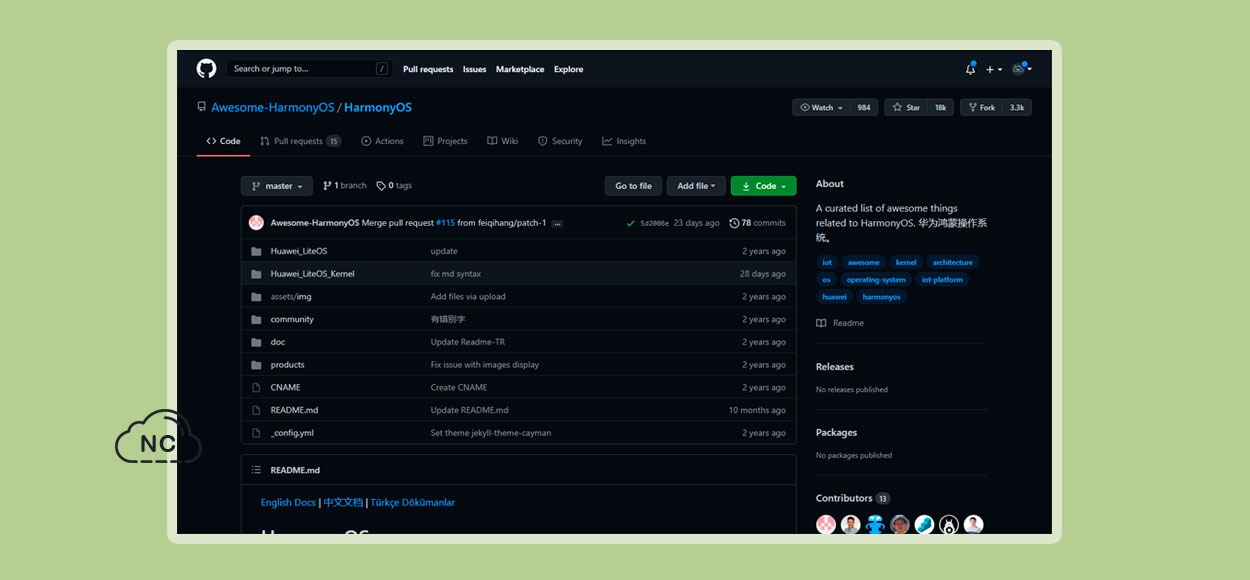Open the master branch dropdown
This screenshot has height=580, width=1250.
coord(277,186)
